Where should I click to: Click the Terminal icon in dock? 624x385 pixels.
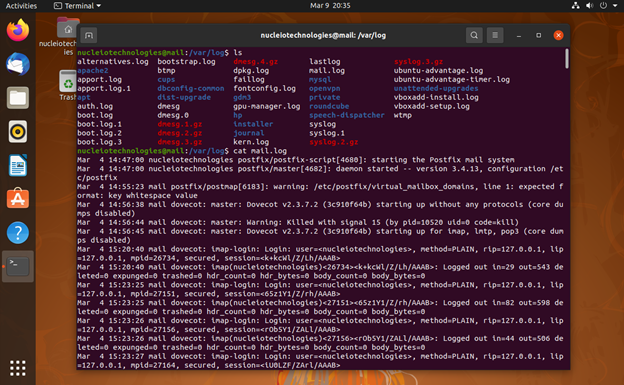point(18,266)
